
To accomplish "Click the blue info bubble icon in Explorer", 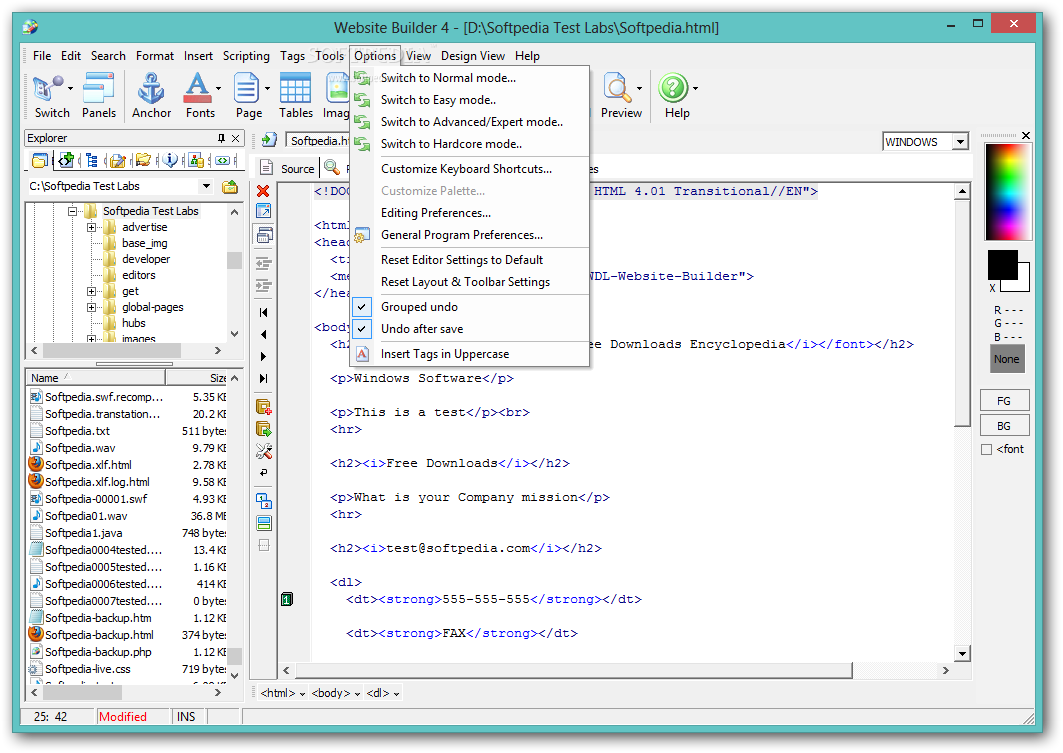I will [x=170, y=161].
